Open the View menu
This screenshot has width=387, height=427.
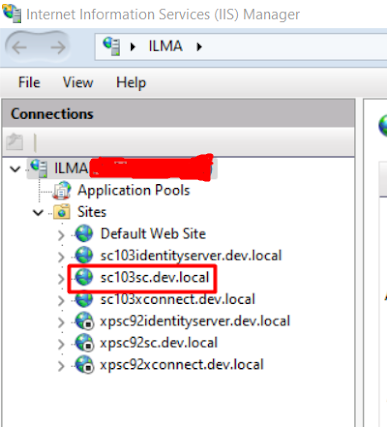pyautogui.click(x=78, y=82)
